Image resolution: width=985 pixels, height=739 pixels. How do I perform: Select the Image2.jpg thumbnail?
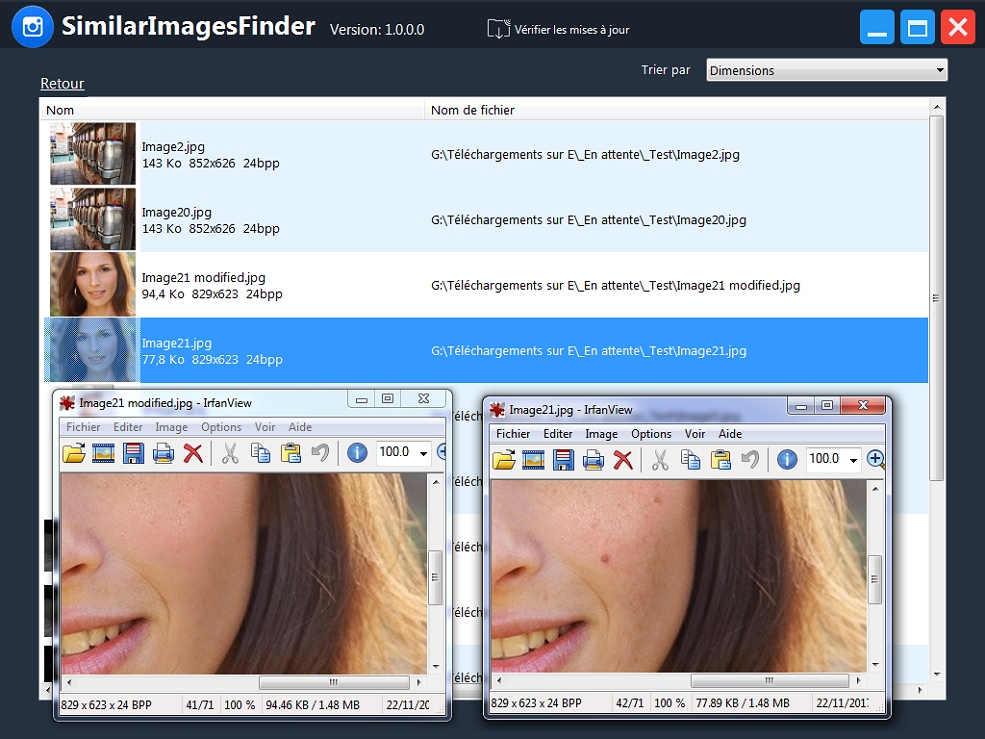93,153
